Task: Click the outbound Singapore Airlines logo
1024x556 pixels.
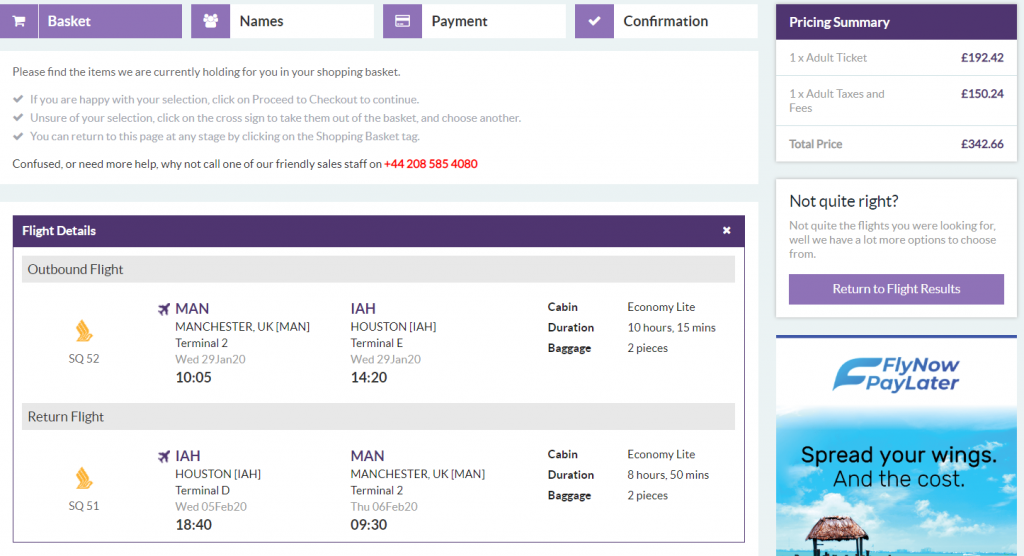Action: click(84, 331)
